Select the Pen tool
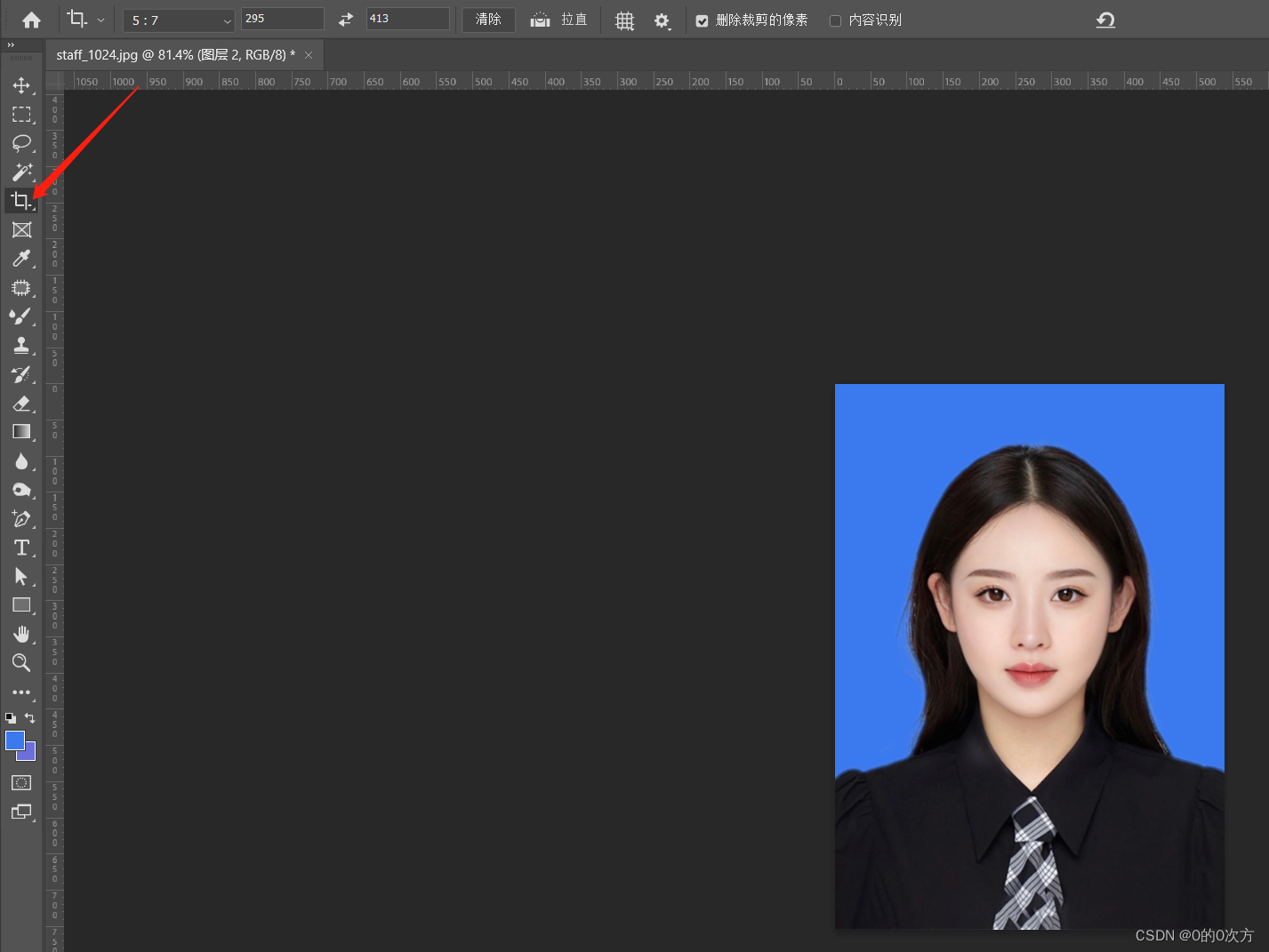 [21, 518]
